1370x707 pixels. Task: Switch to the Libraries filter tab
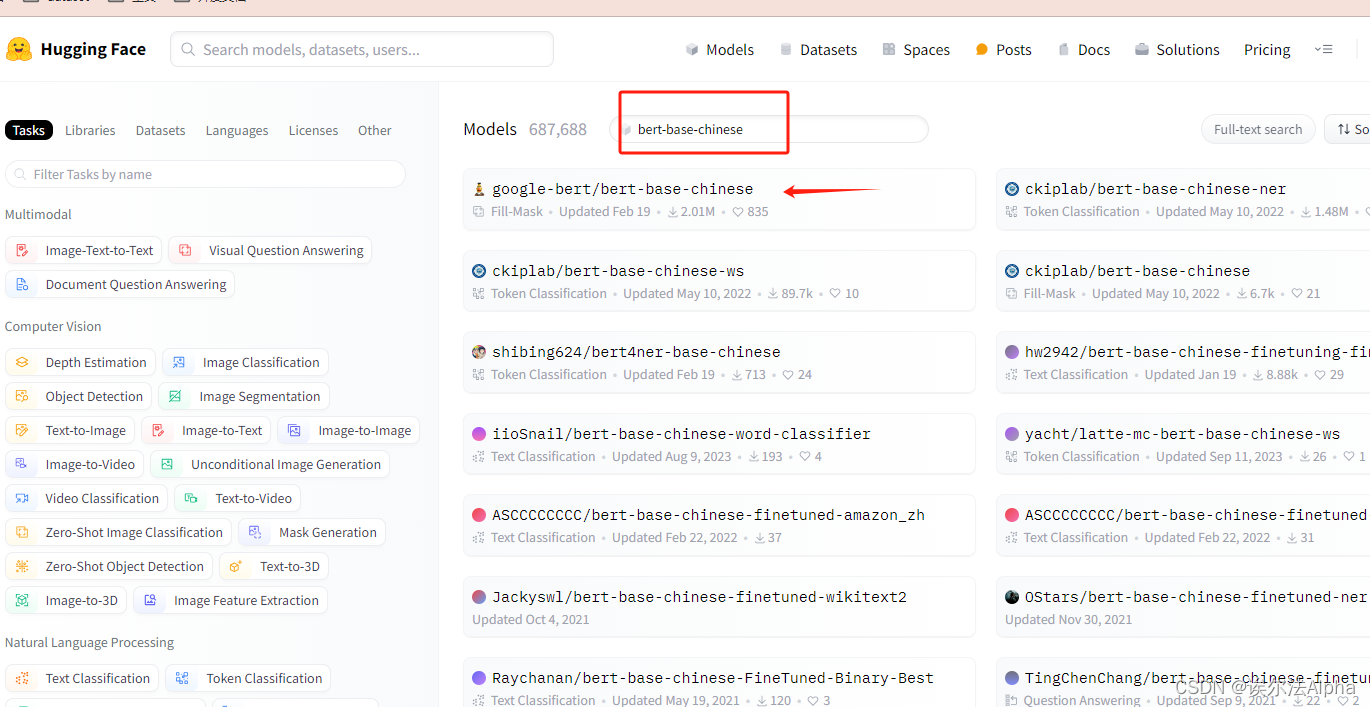click(90, 130)
